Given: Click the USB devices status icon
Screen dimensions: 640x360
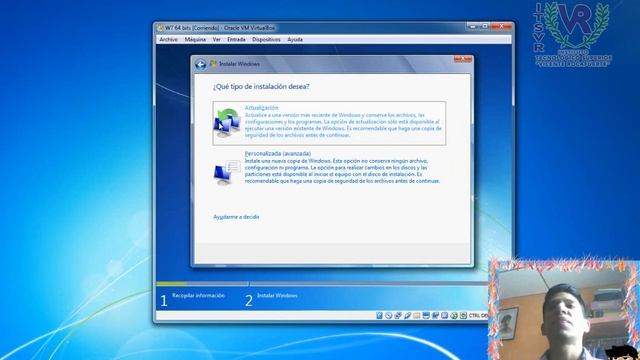Looking at the screenshot, I should pyautogui.click(x=407, y=316).
